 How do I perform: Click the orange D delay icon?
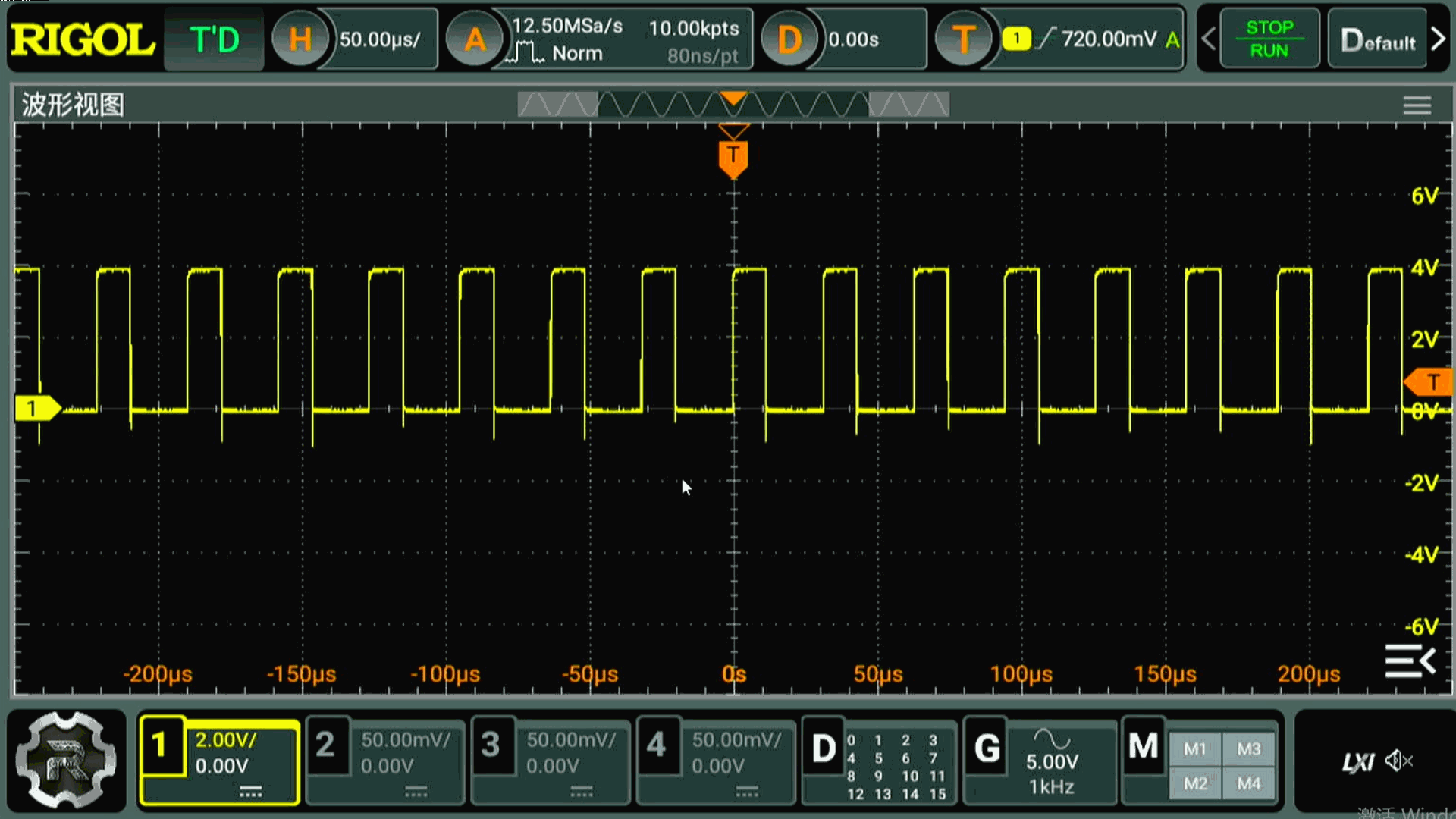789,39
